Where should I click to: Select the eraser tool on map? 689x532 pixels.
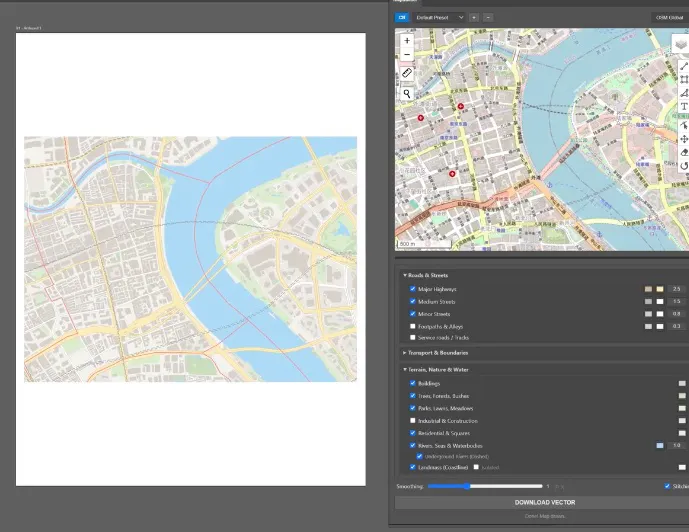pos(684,152)
